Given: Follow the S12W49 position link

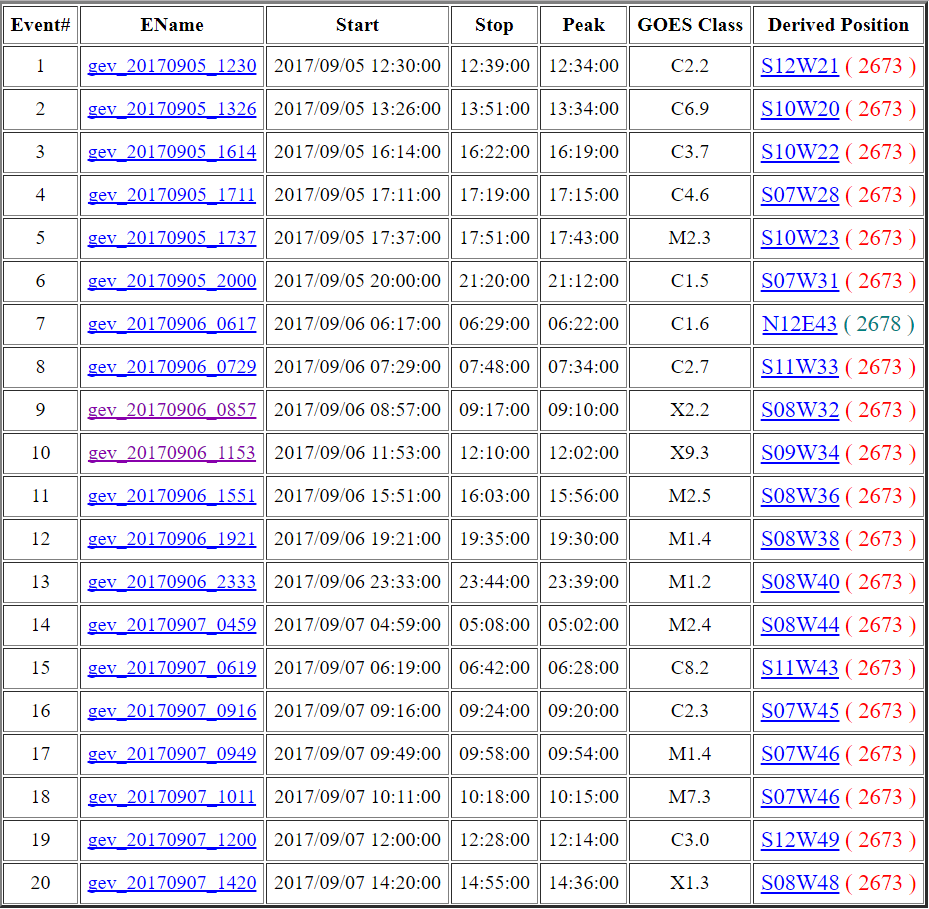Looking at the screenshot, I should 800,839.
